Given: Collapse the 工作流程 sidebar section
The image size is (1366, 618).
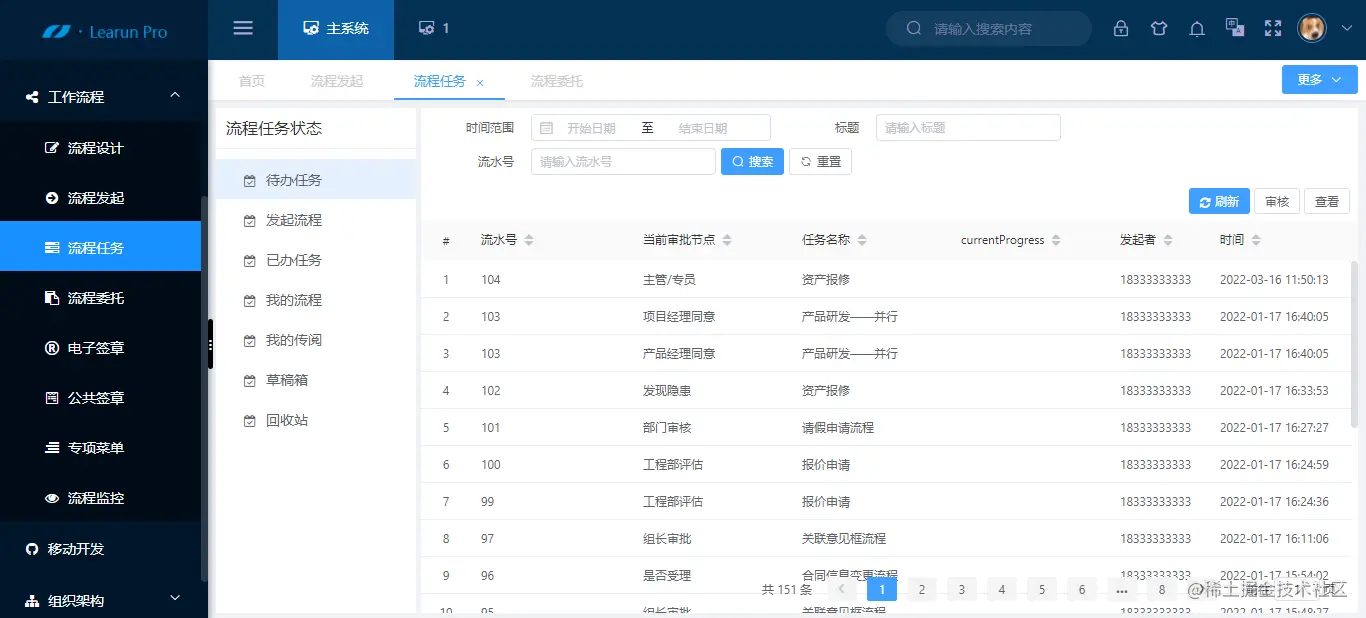Looking at the screenshot, I should [100, 96].
